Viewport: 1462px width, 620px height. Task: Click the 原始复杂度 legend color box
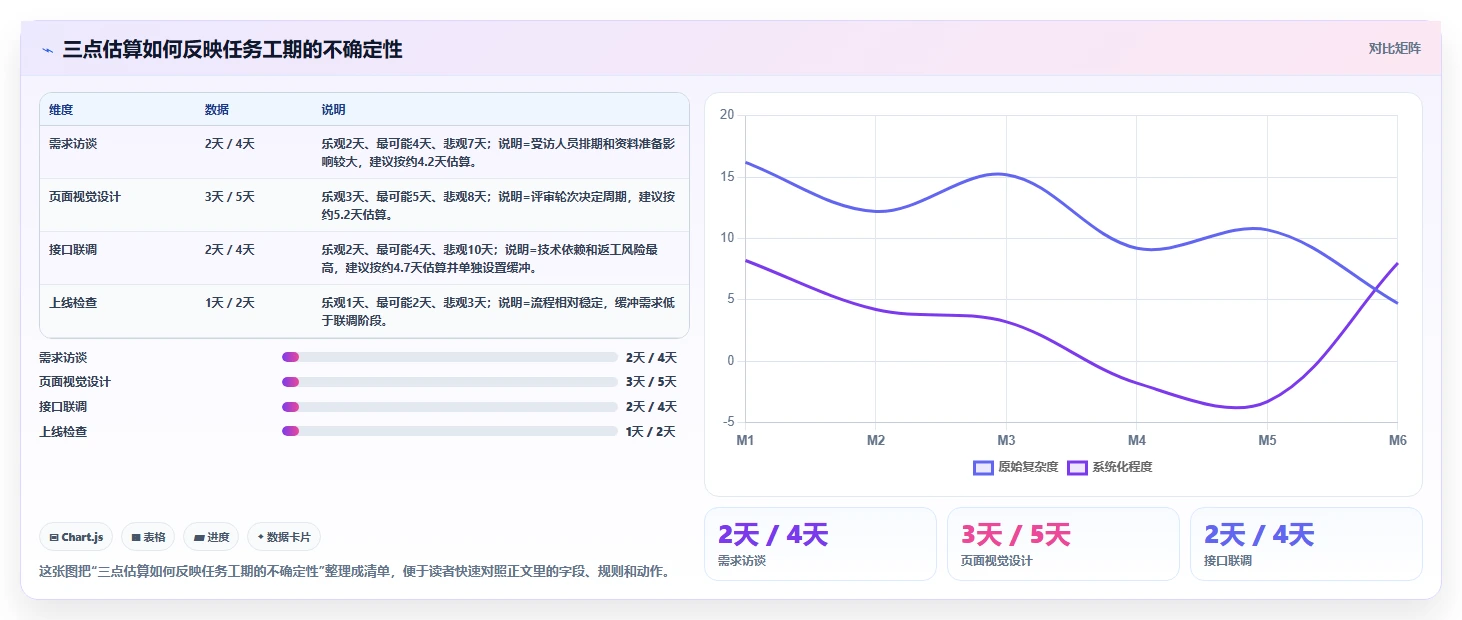coord(983,467)
